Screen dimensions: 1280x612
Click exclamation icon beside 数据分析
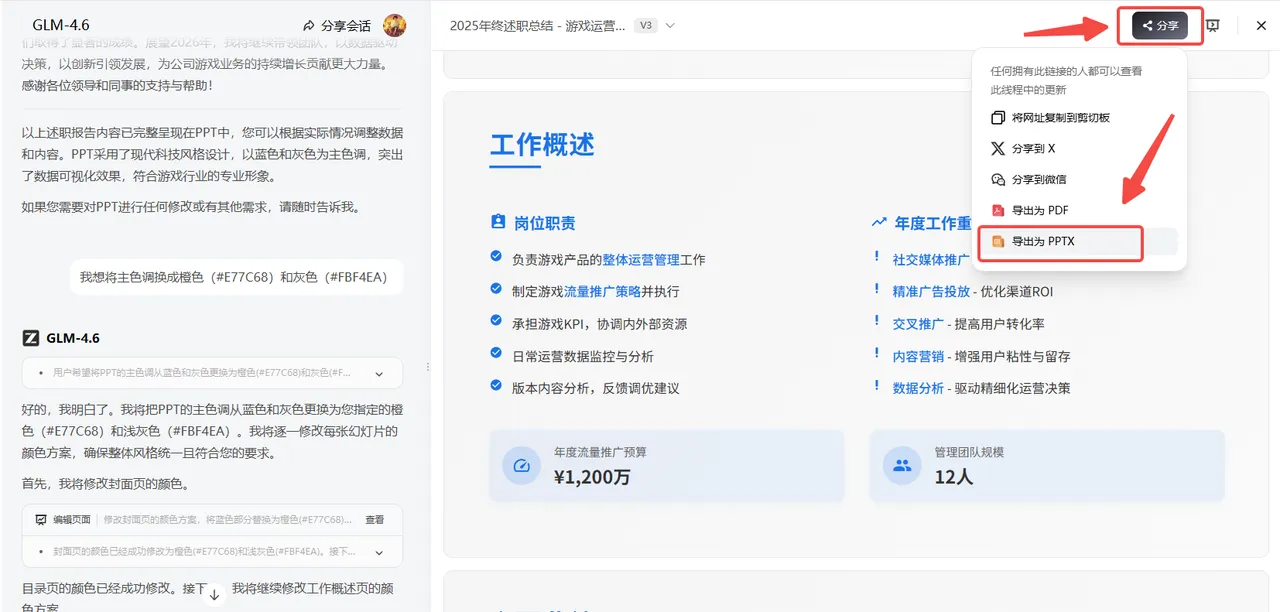[877, 385]
